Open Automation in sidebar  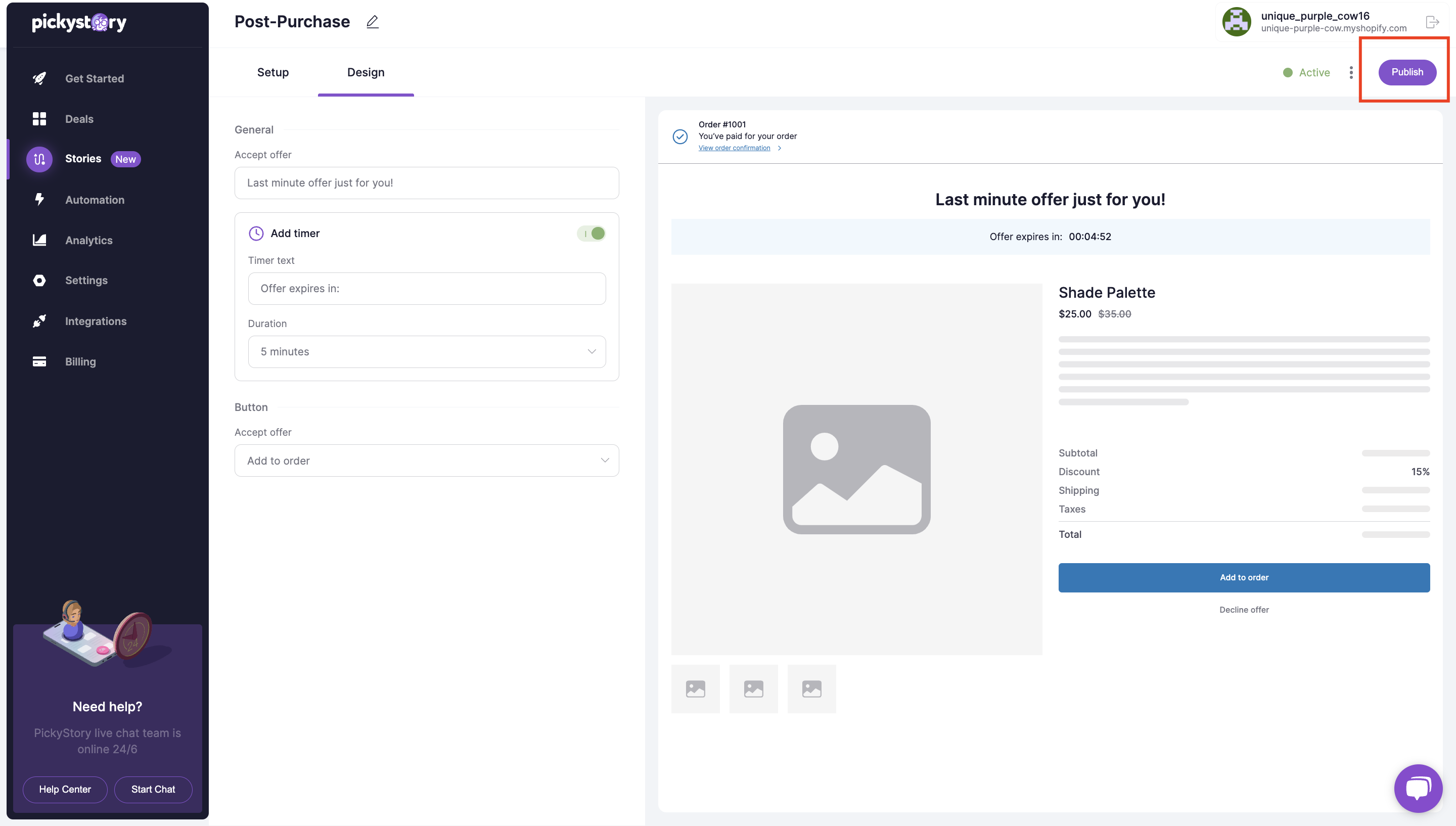point(95,200)
